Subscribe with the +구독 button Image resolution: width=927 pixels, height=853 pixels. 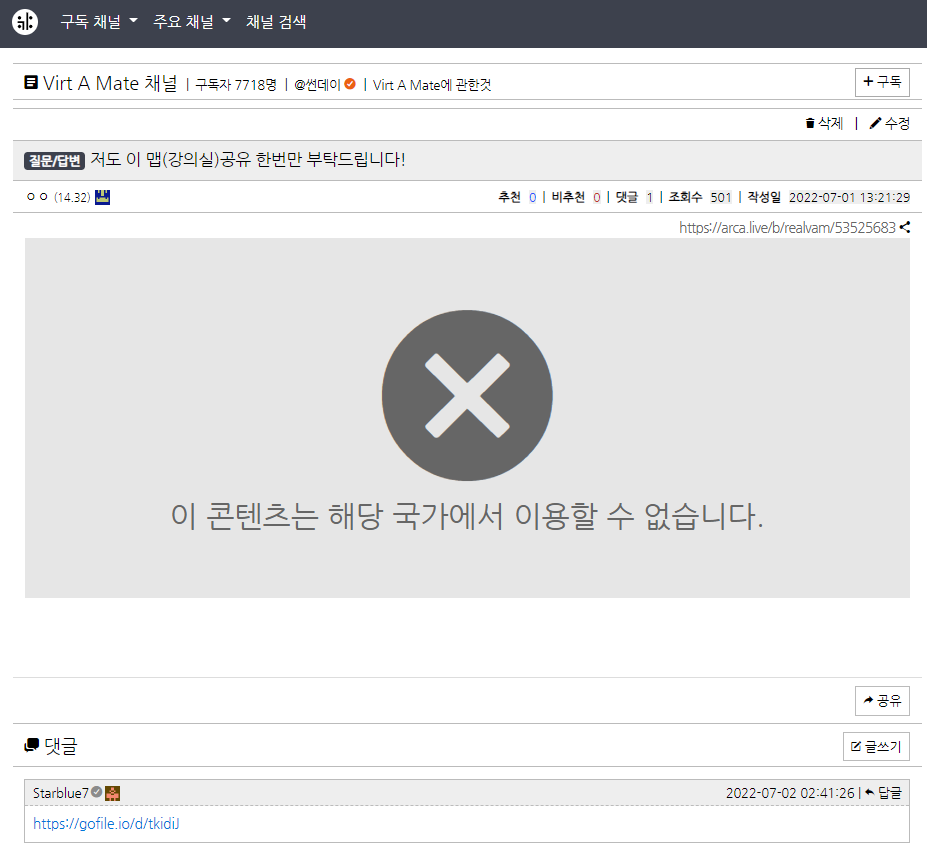click(x=882, y=82)
